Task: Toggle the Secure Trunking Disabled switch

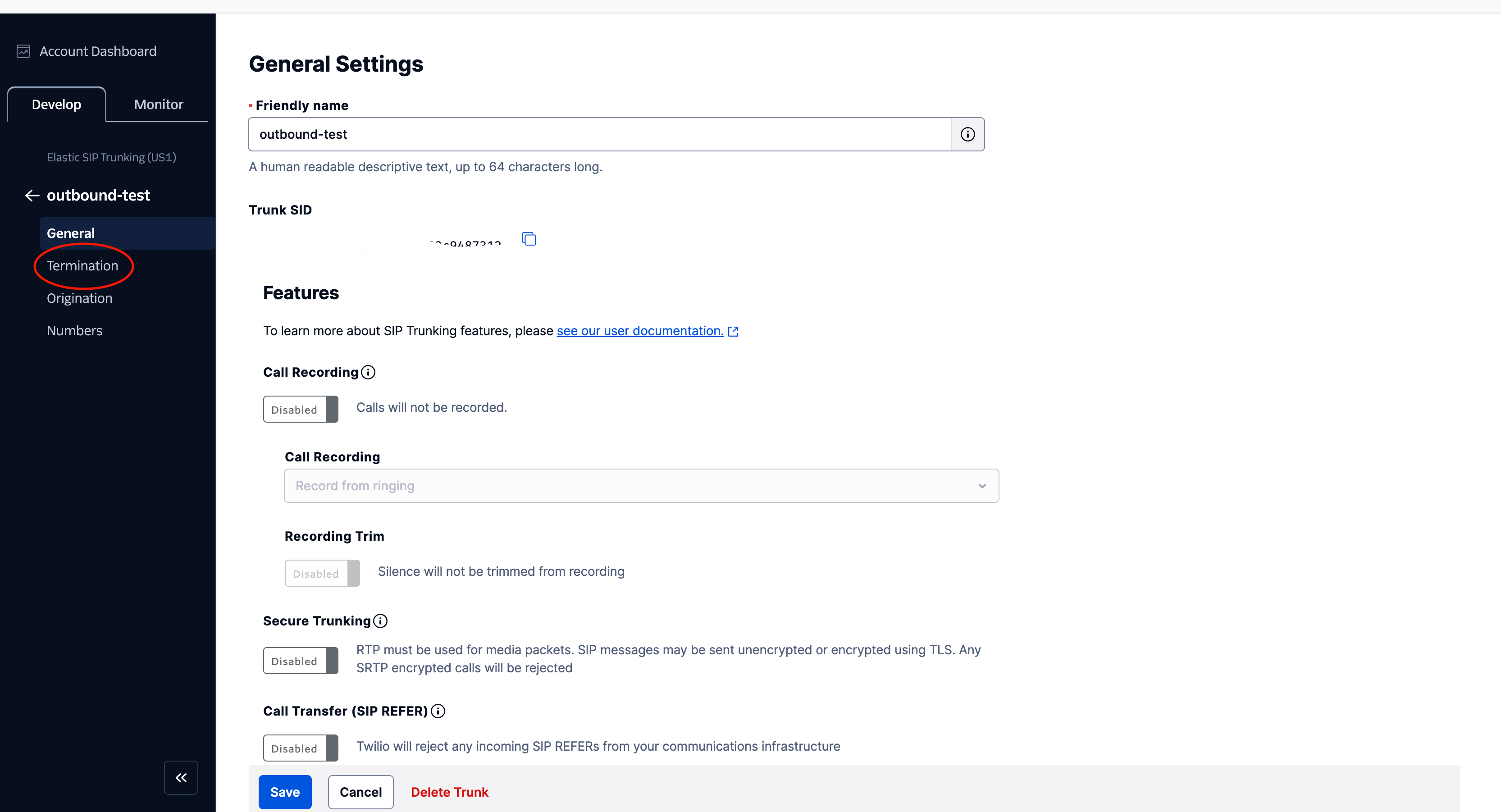Action: [301, 661]
